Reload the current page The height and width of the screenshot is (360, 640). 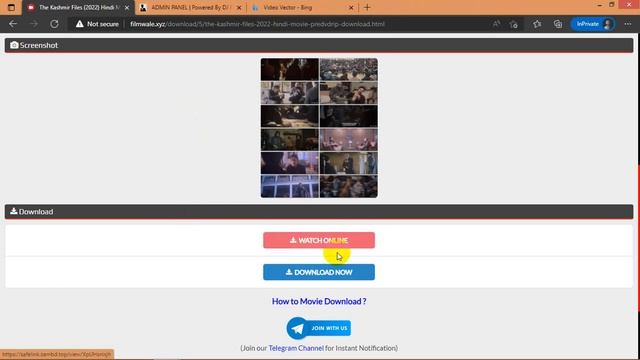tap(54, 24)
